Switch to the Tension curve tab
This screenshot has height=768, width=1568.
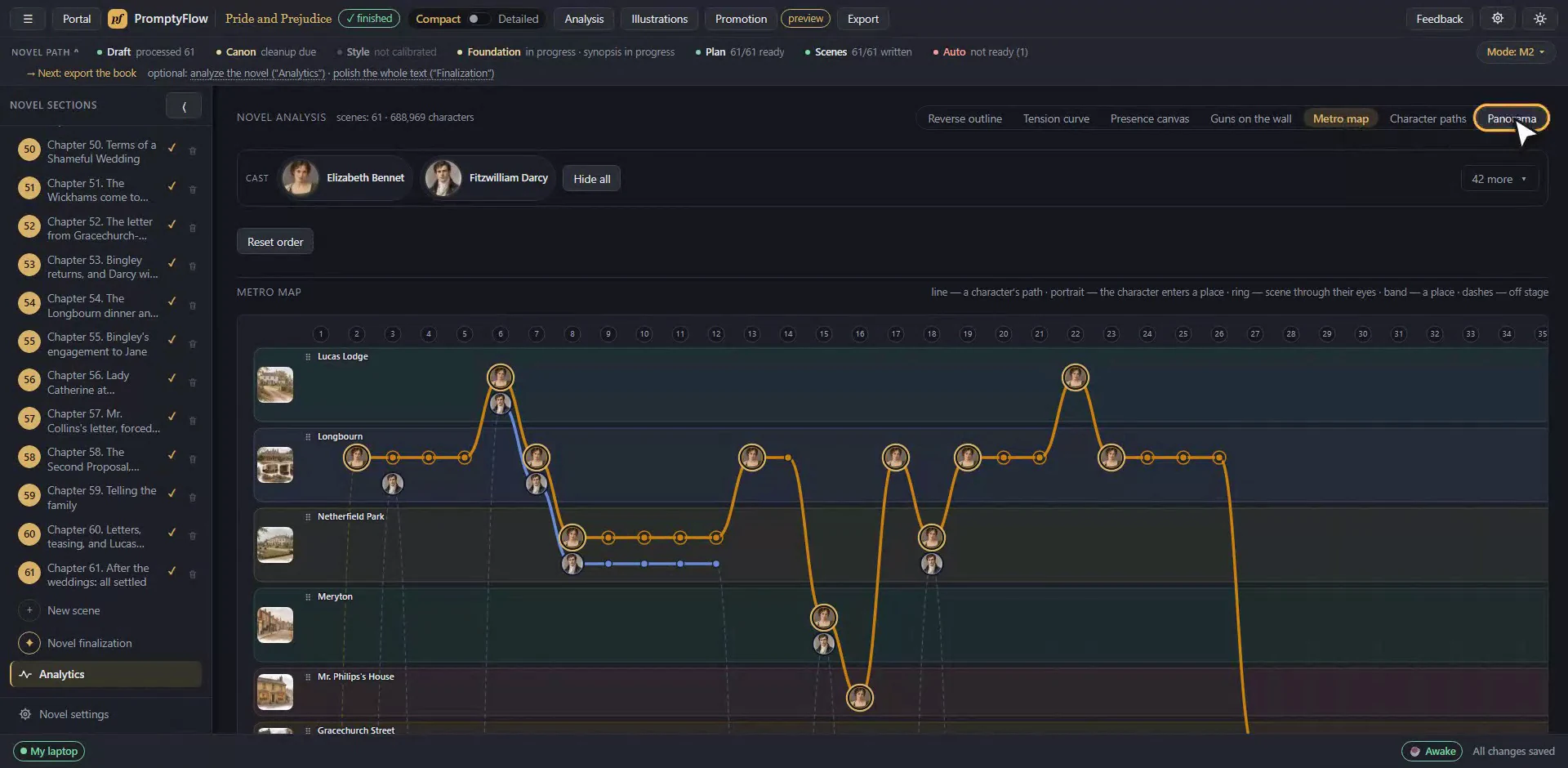tap(1056, 118)
